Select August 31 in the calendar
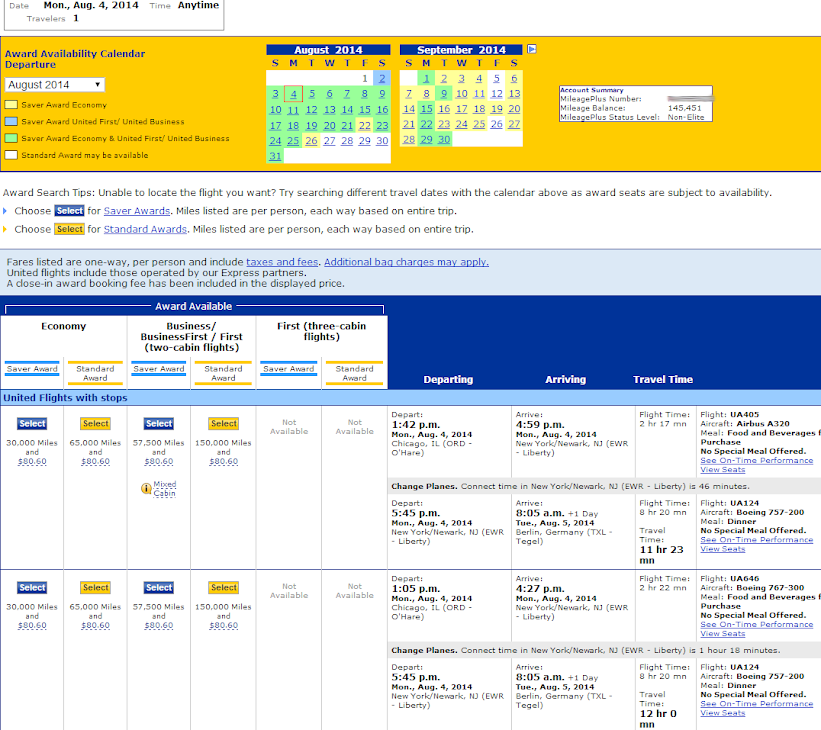This screenshot has height=730, width=821. pos(275,156)
